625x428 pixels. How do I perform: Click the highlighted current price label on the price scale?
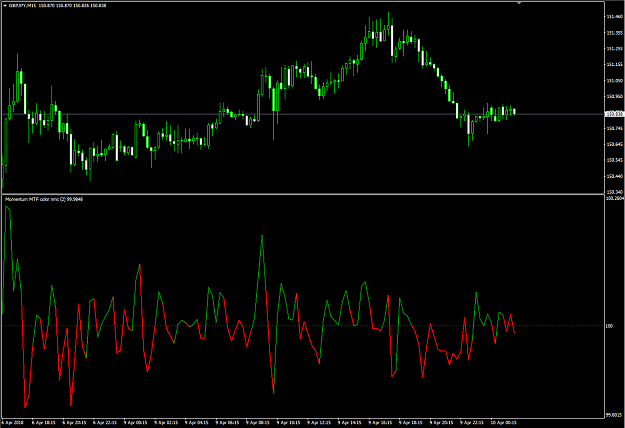(x=614, y=114)
